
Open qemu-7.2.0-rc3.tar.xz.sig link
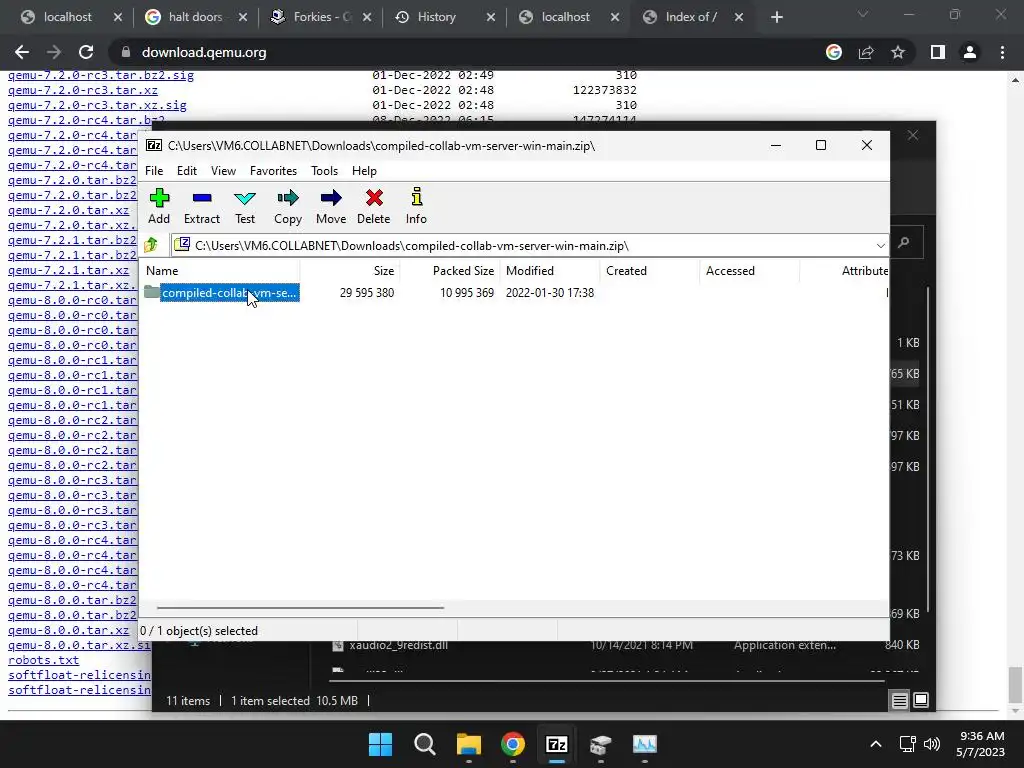click(x=97, y=105)
